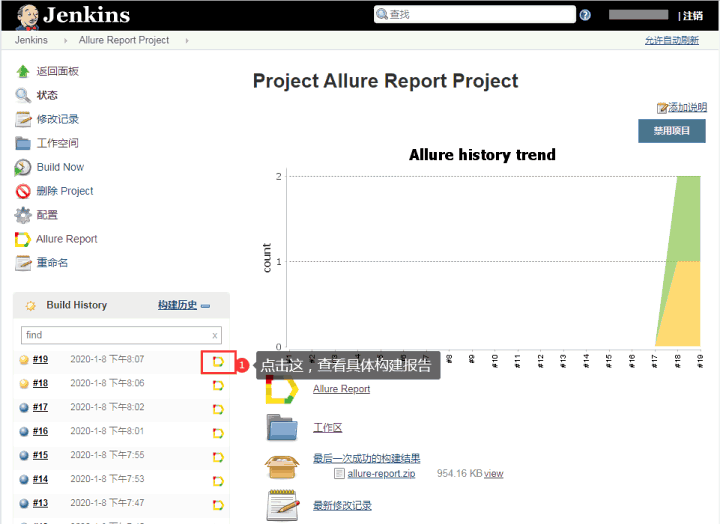Click the 最新修改记录 link
The image size is (720, 524).
(342, 506)
